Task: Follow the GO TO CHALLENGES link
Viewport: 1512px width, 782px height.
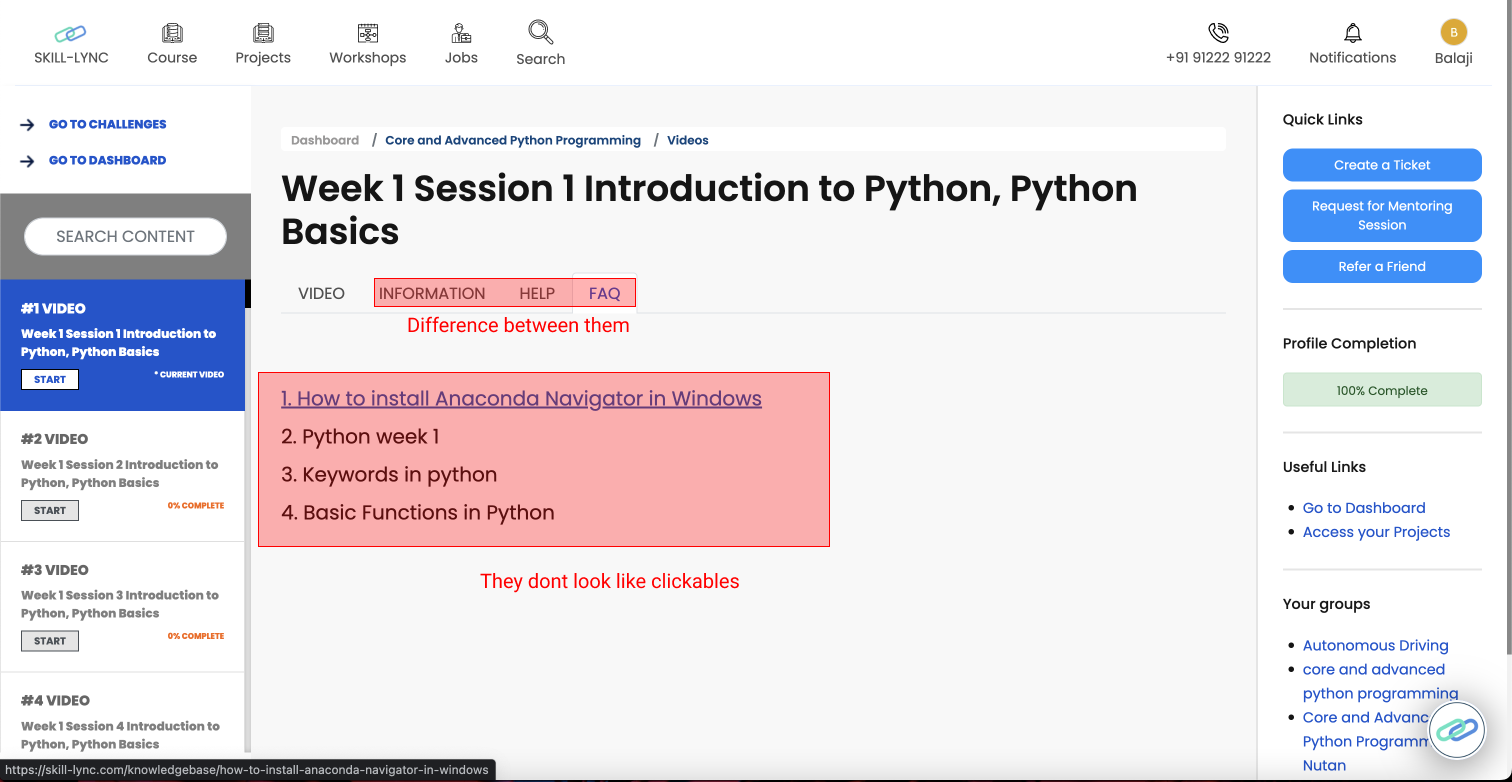Action: point(108,124)
